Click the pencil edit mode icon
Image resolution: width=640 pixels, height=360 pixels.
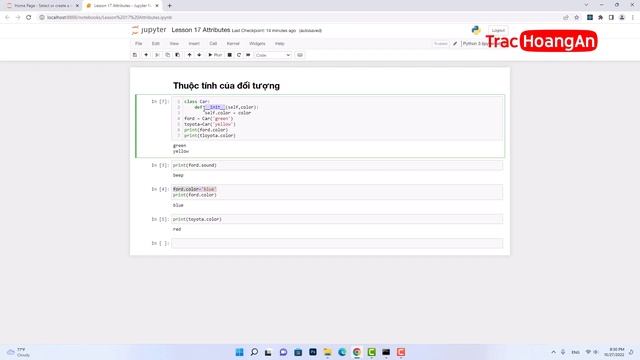455,43
